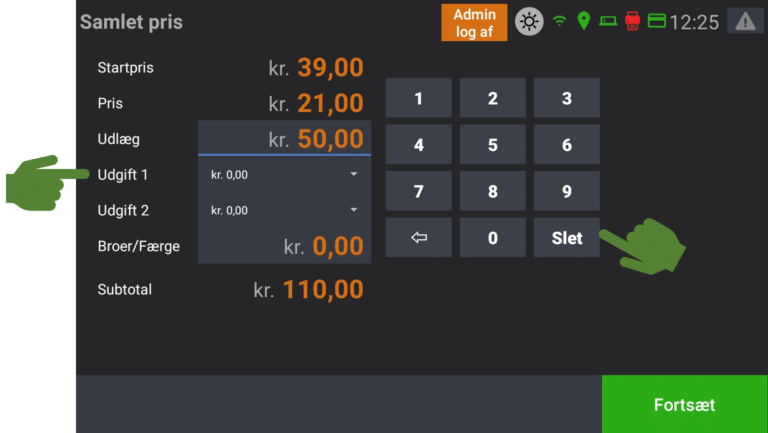This screenshot has height=433, width=768.
Task: Tap number 9 on the keypad
Action: tap(567, 191)
